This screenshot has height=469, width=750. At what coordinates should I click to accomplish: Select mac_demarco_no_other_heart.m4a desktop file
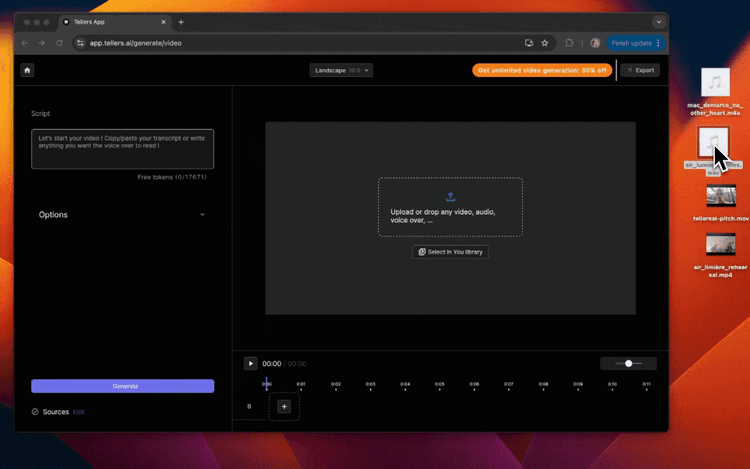click(x=715, y=92)
